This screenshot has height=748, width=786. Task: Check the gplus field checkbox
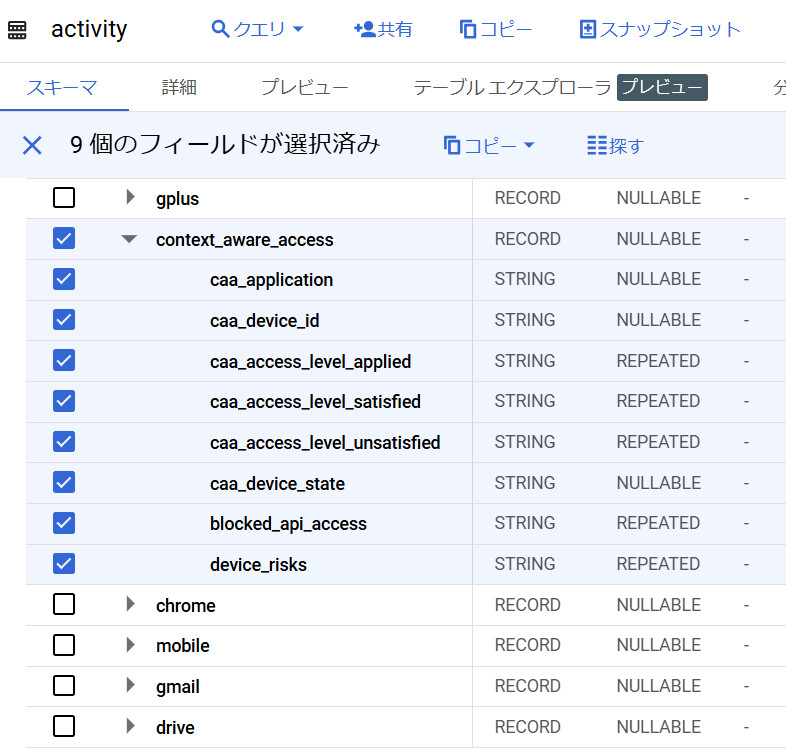[x=64, y=198]
